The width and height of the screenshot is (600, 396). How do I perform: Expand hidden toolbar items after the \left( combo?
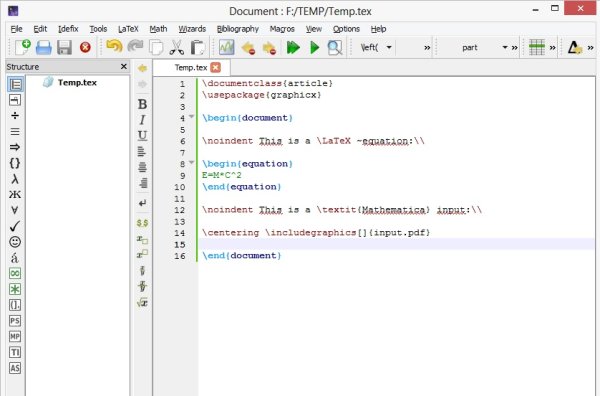click(x=427, y=47)
